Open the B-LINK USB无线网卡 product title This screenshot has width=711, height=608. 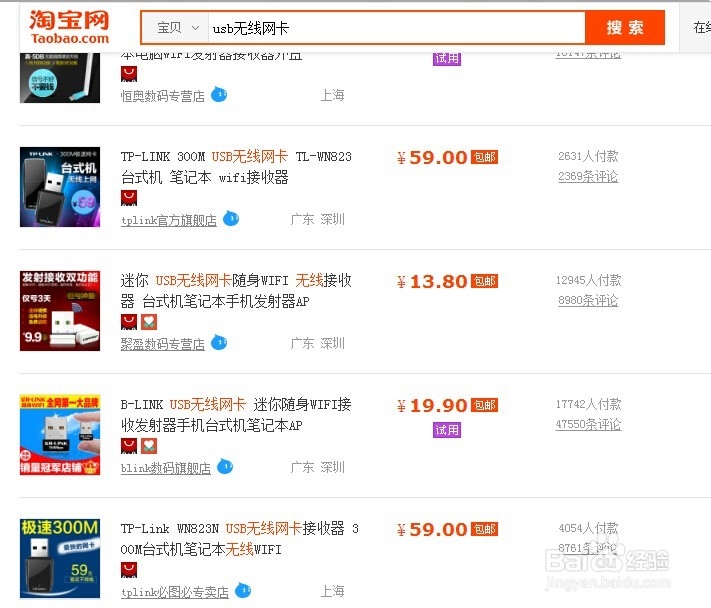[x=236, y=415]
